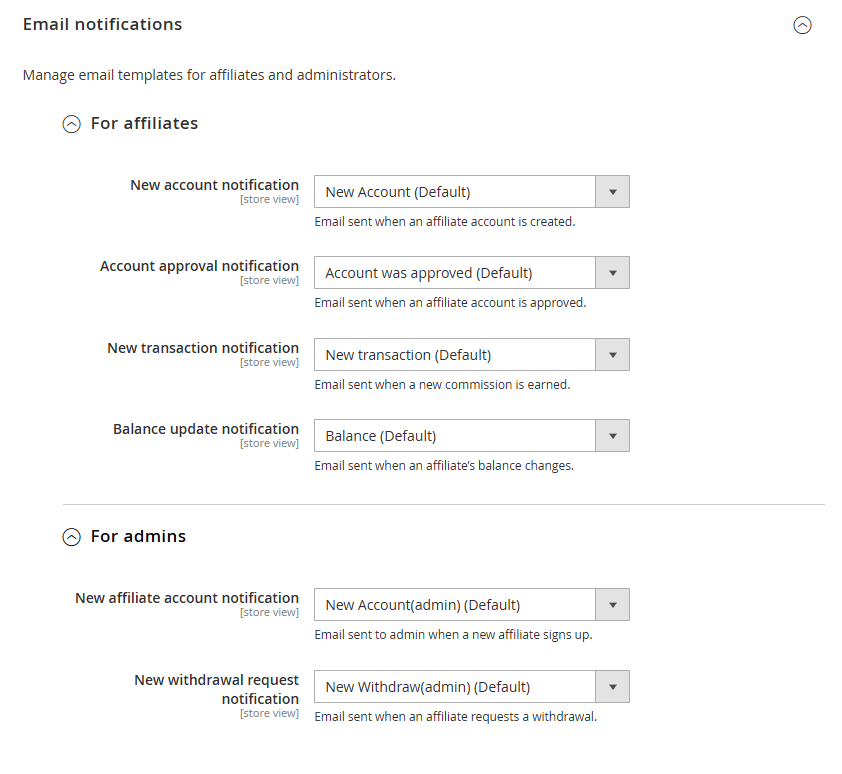Image resolution: width=842 pixels, height=774 pixels.
Task: Click the Email notifications heading
Action: (x=102, y=24)
